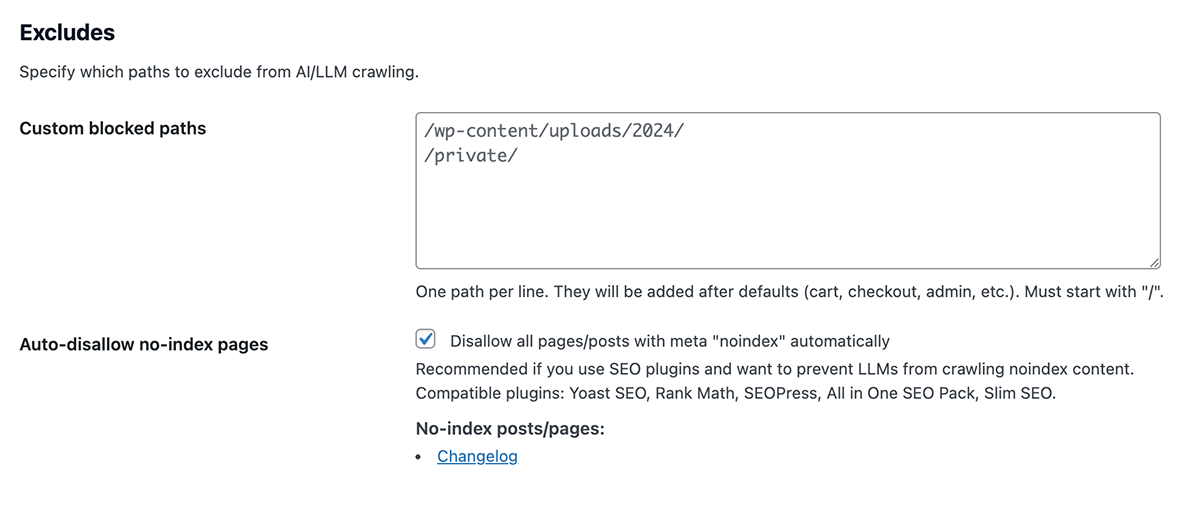Grab the textarea resize handle corner
1200x507 pixels.
click(x=1154, y=262)
